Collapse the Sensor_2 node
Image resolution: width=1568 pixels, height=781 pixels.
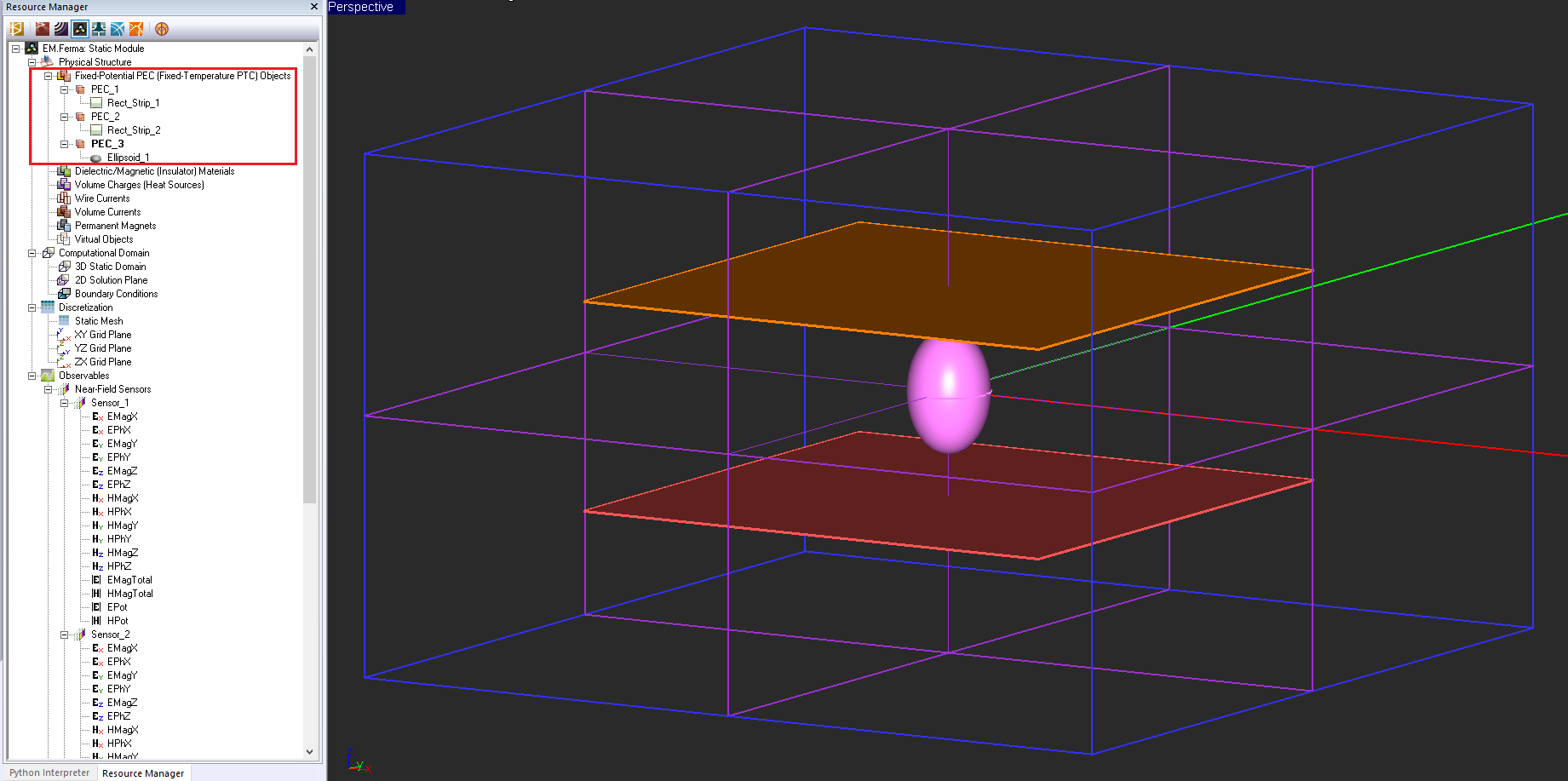[x=64, y=635]
